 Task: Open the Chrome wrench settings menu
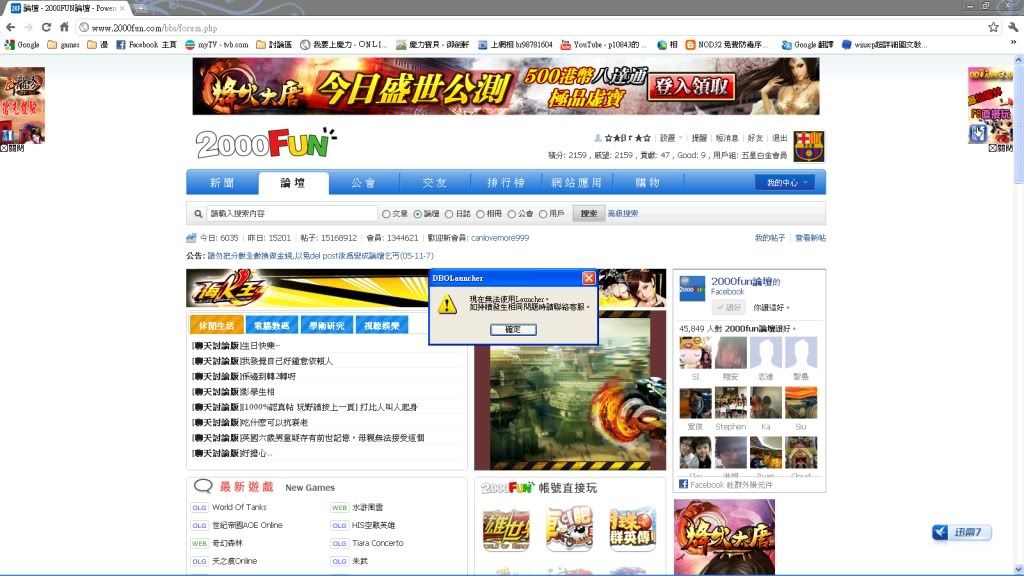(x=1011, y=27)
